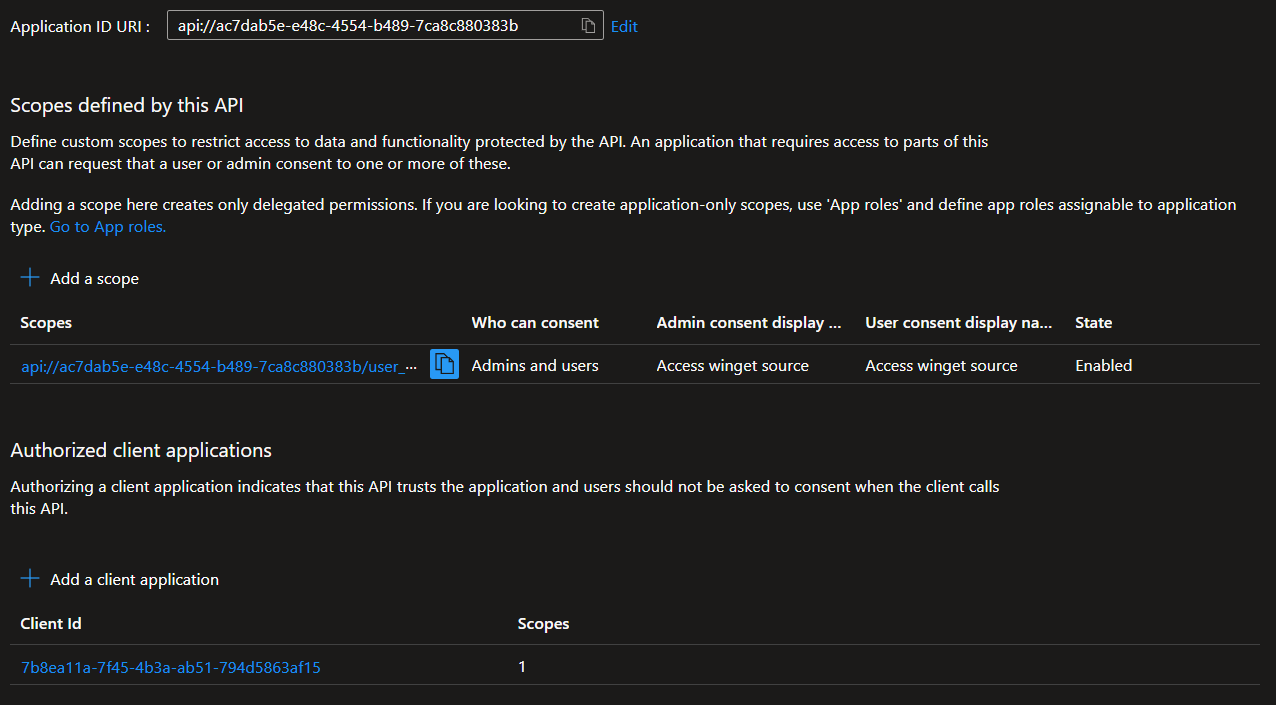1276x705 pixels.
Task: Follow the Go to App roles link
Action: (x=108, y=227)
